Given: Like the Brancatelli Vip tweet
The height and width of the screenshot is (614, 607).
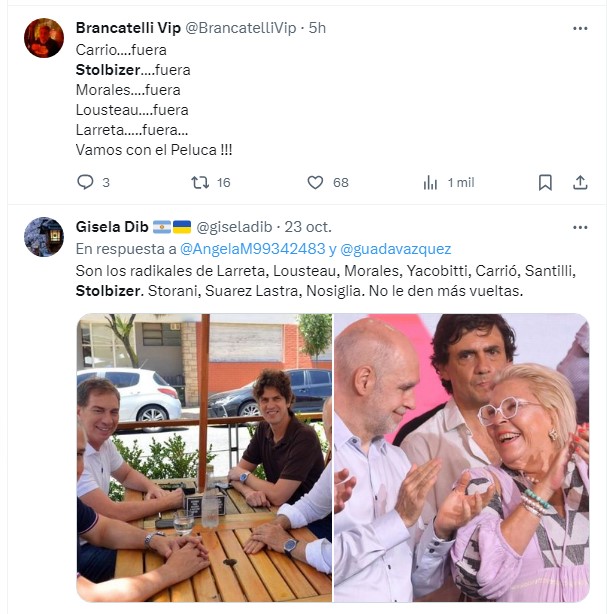Looking at the screenshot, I should point(315,182).
